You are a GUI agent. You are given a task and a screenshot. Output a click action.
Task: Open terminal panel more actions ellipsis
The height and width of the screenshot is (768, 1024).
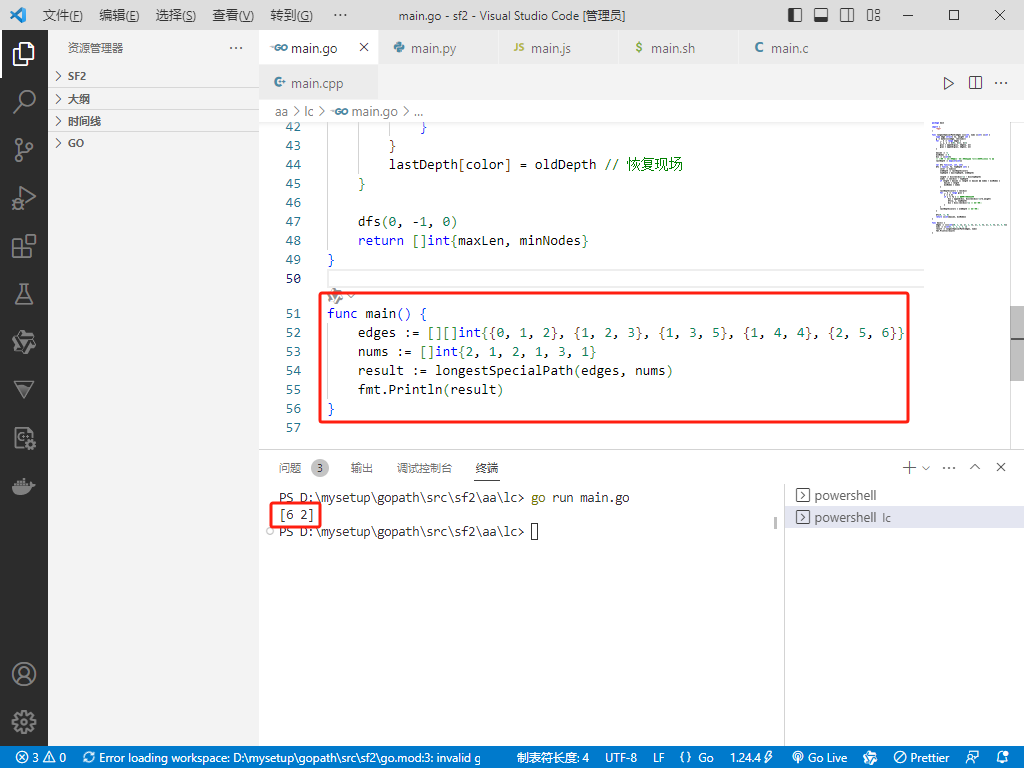[950, 468]
